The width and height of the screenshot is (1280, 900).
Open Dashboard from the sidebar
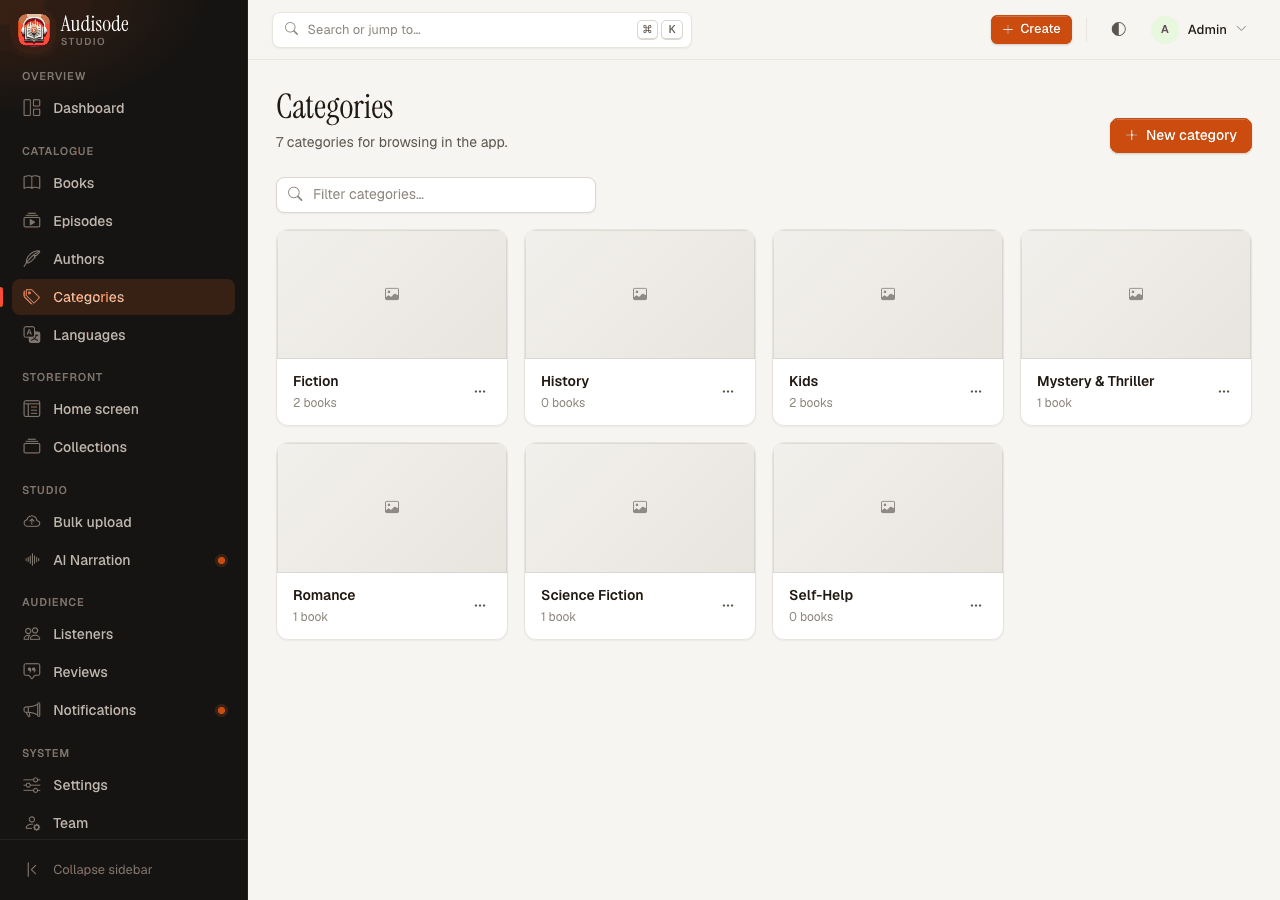point(124,108)
